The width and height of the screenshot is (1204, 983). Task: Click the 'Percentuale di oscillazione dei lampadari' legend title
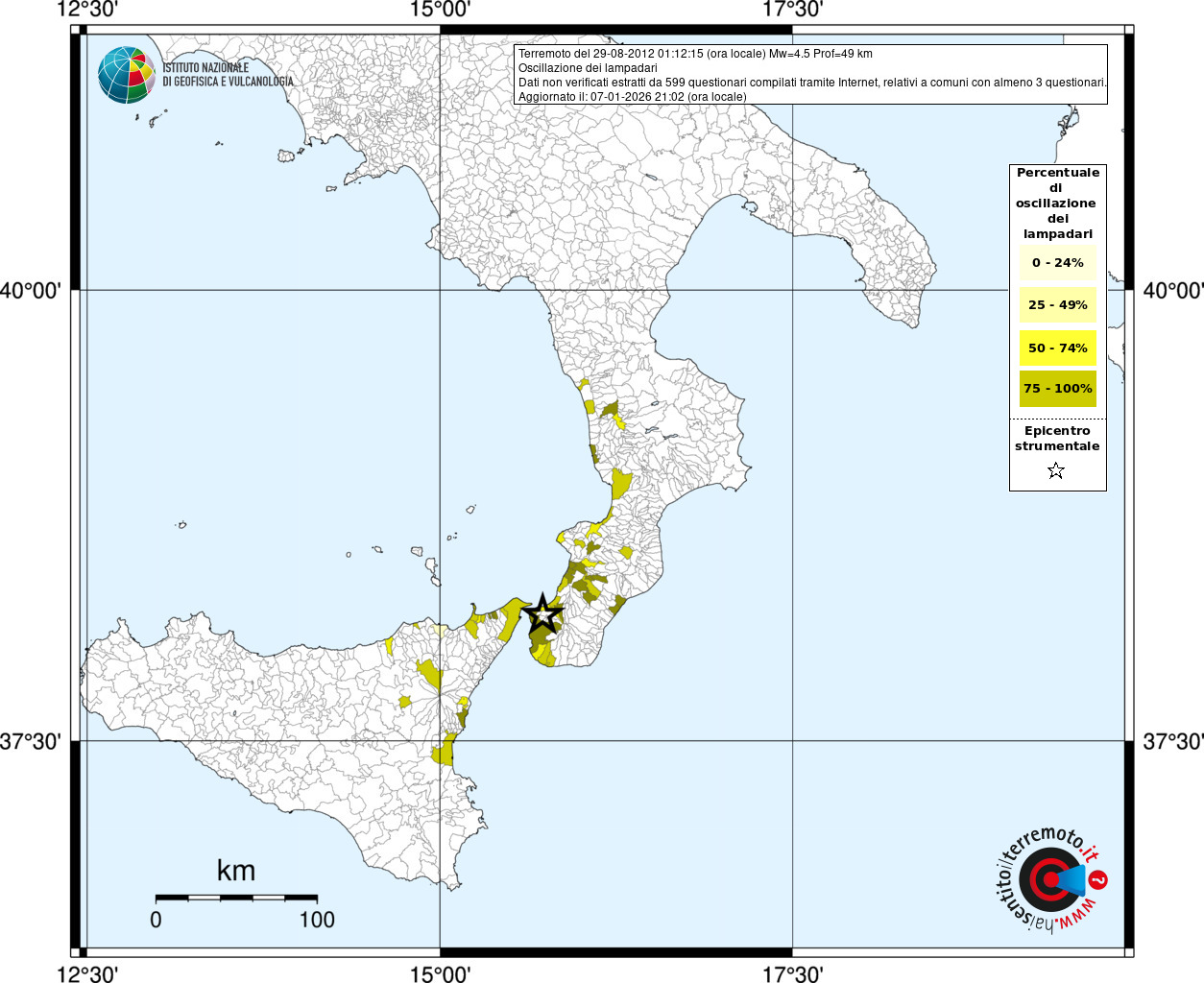[1057, 203]
